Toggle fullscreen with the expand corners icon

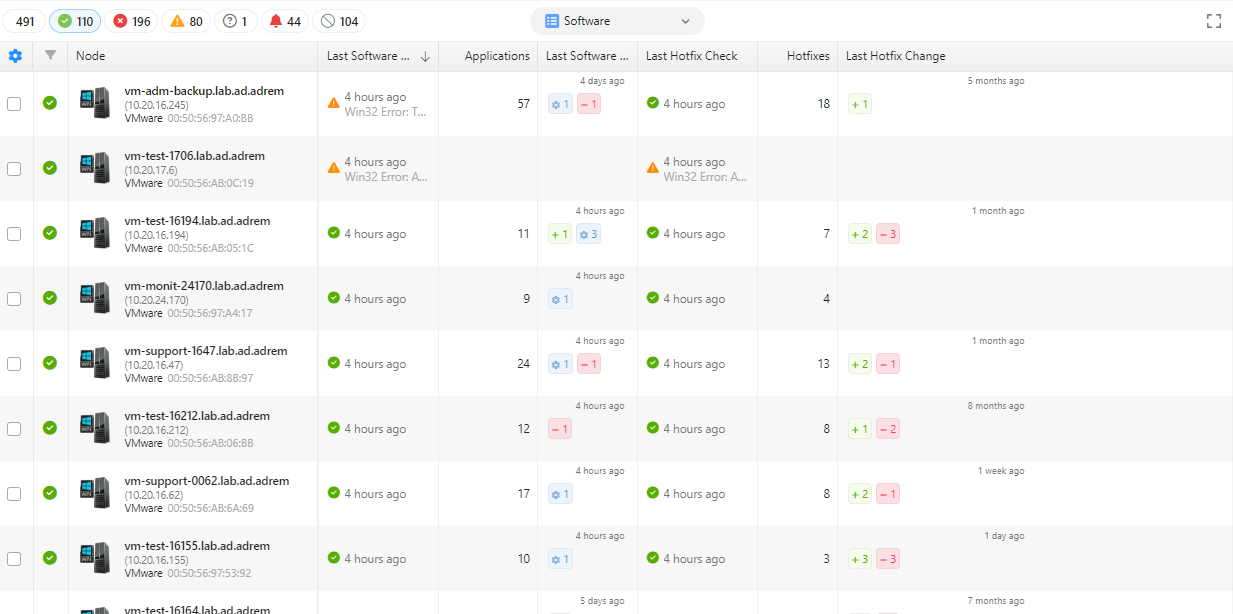tap(1214, 21)
